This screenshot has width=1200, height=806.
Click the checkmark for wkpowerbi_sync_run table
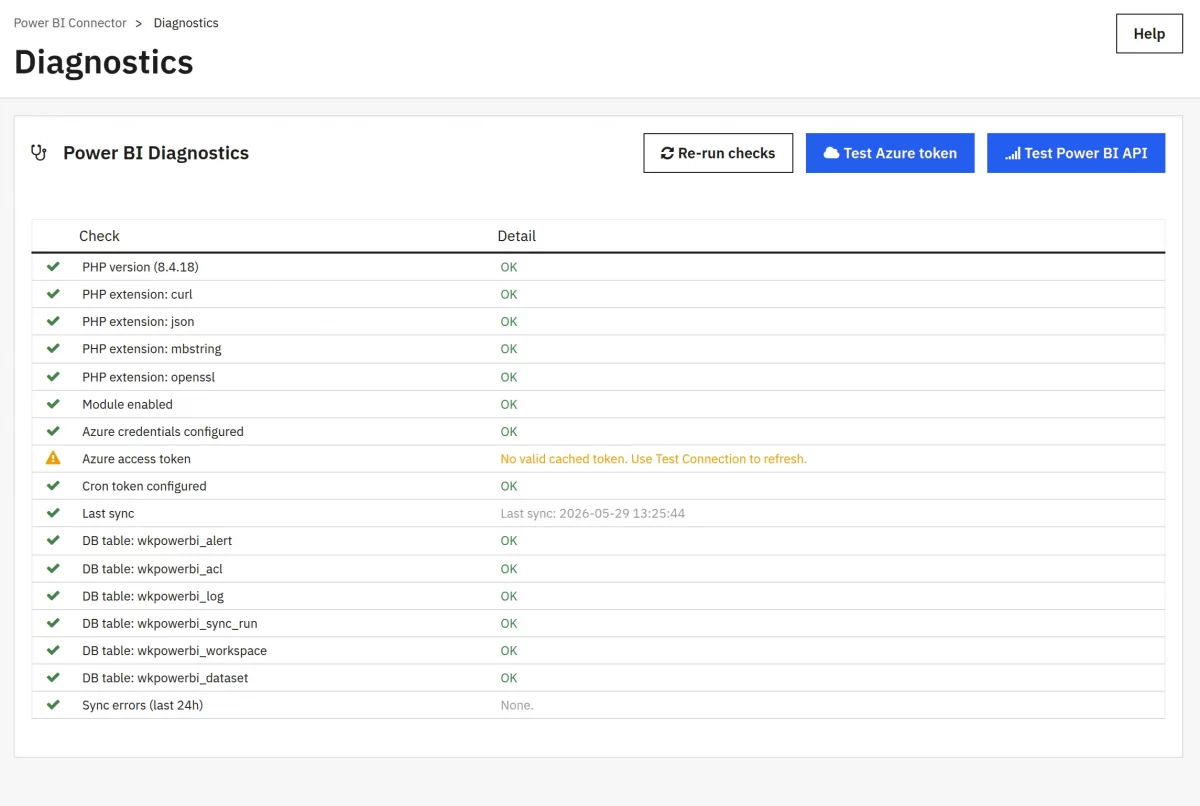(x=53, y=623)
